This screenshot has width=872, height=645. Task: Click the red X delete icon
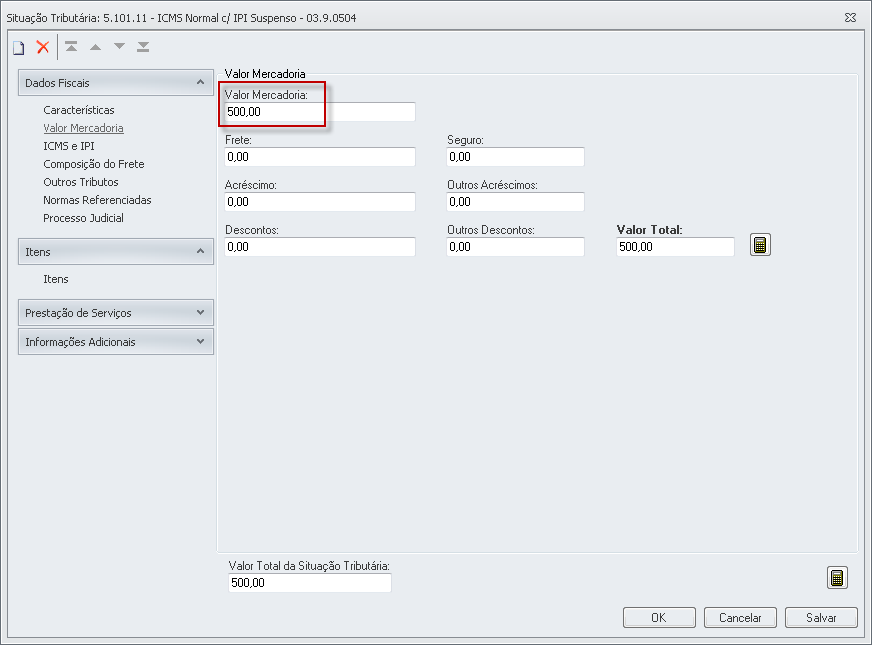[x=43, y=47]
